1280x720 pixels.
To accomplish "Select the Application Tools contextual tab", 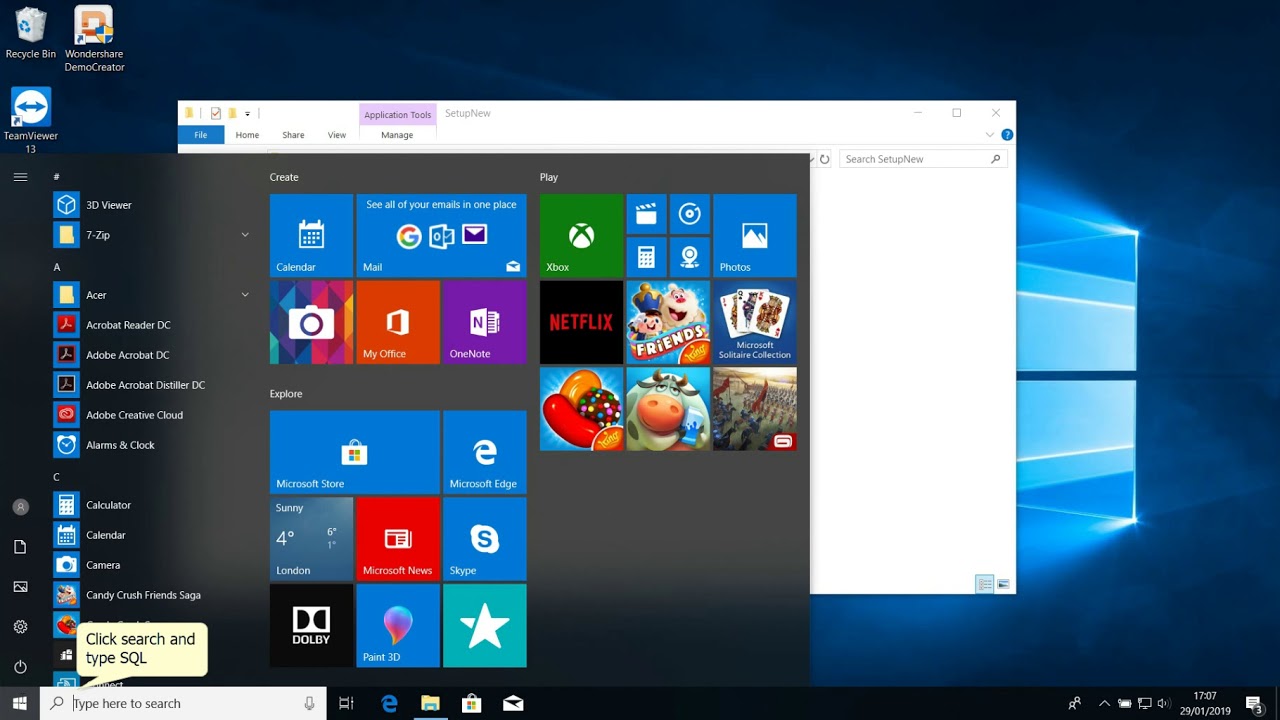I will click(397, 114).
